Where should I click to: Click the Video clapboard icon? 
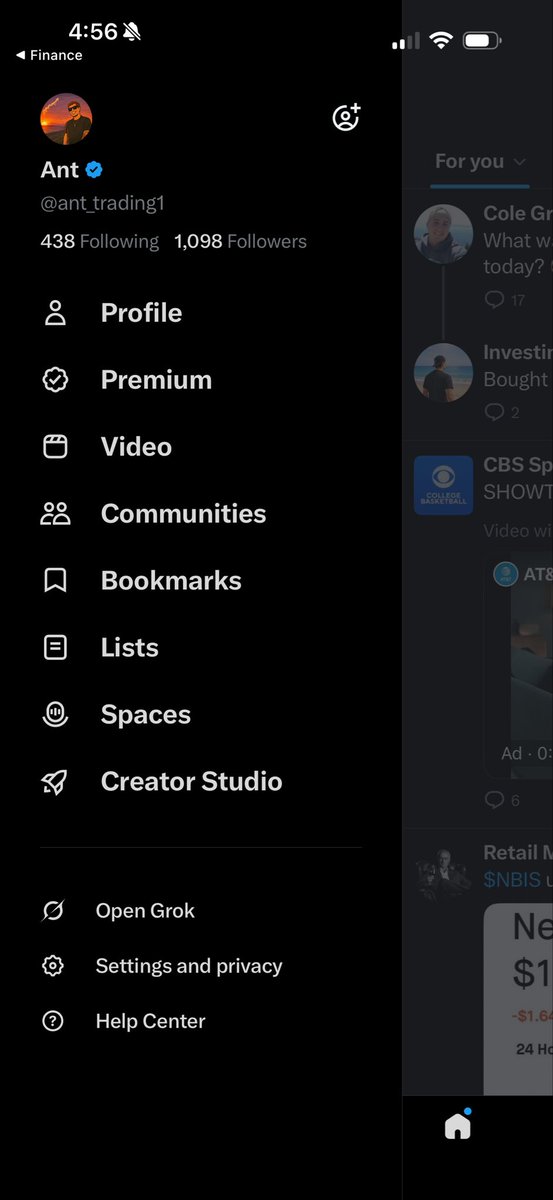tap(55, 447)
